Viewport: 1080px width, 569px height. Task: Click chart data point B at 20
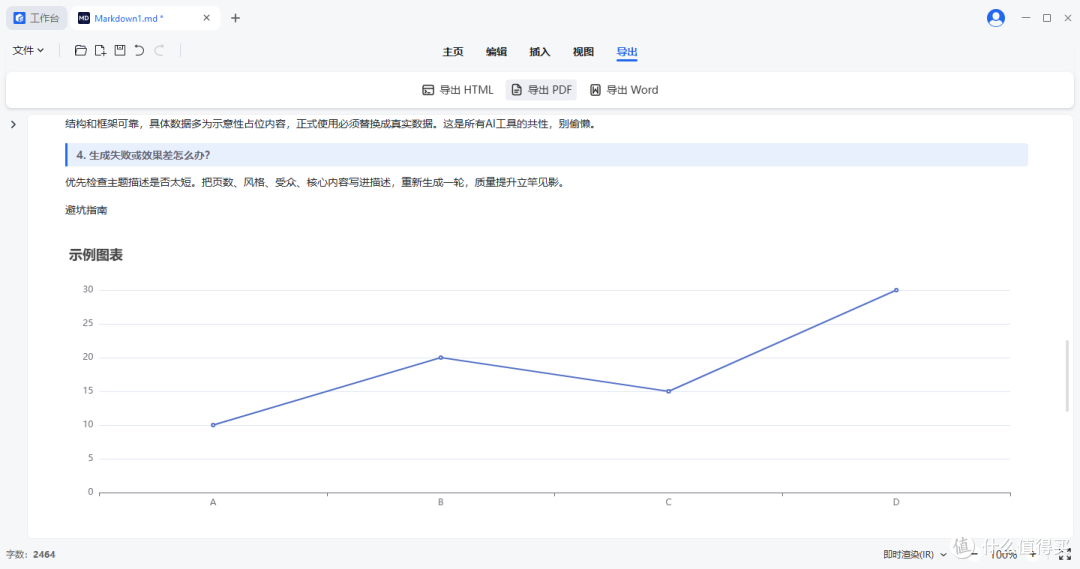(x=441, y=358)
